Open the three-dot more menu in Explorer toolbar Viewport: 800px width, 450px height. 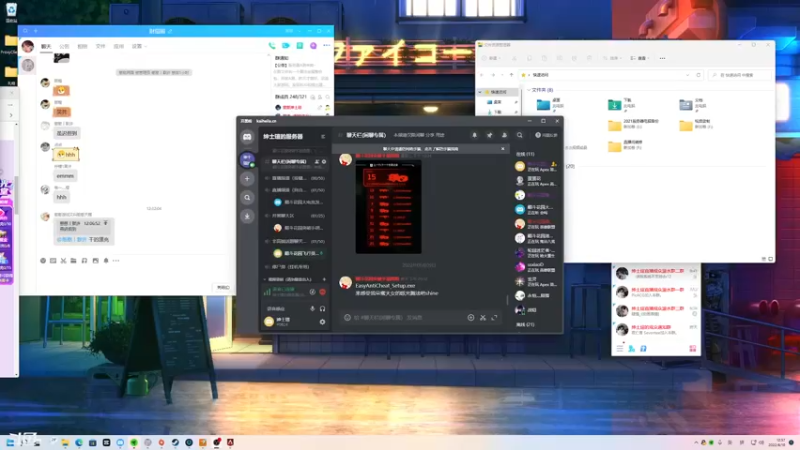[x=662, y=58]
